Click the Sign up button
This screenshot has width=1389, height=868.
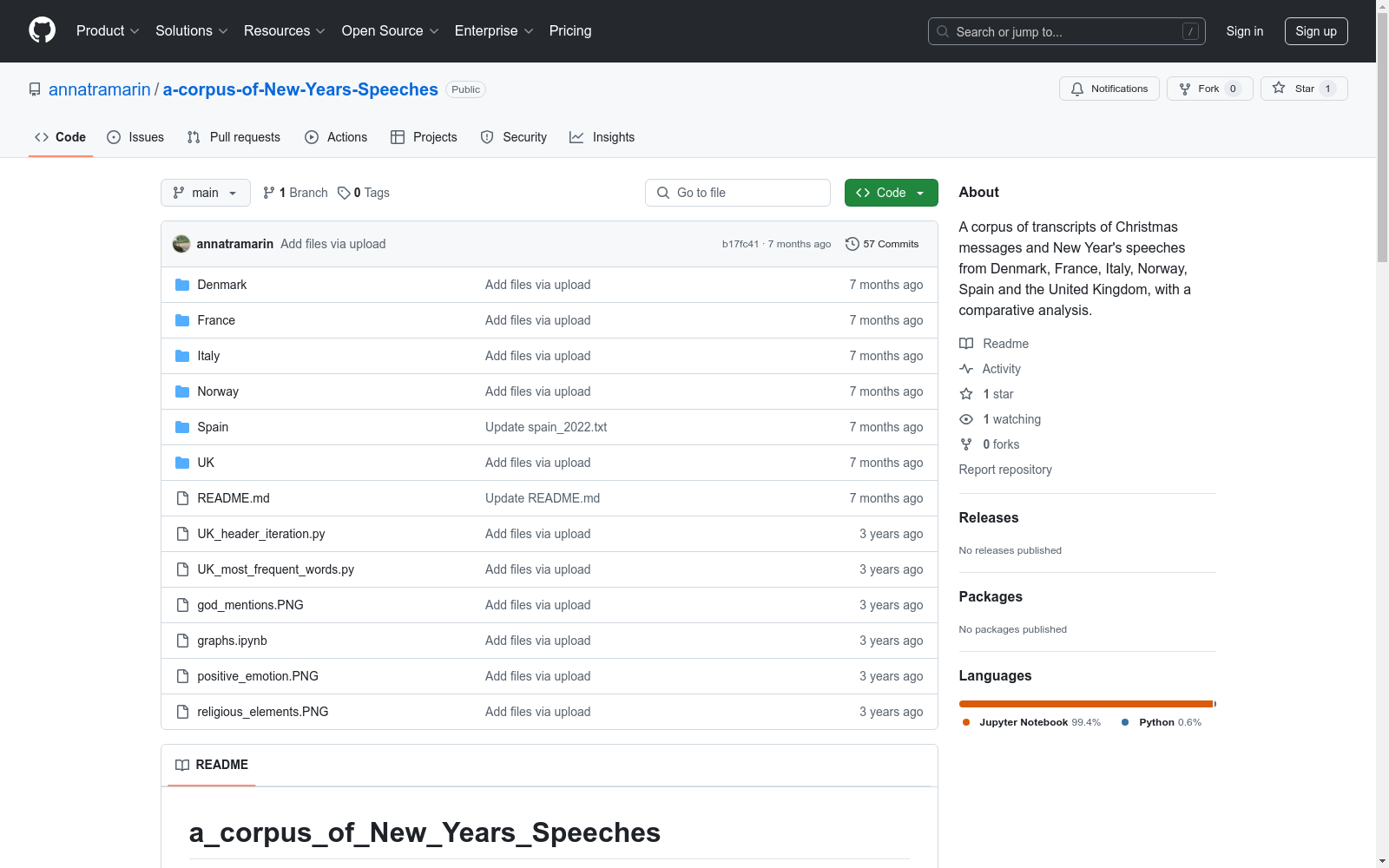(1316, 31)
